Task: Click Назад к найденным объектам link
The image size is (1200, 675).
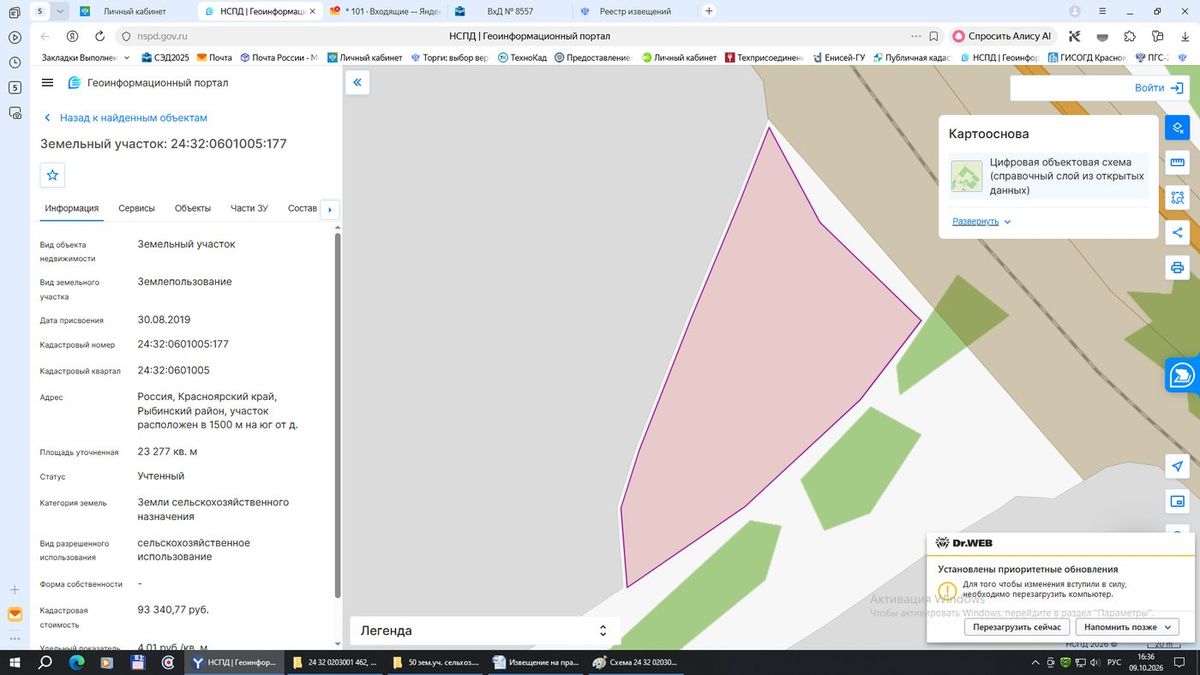Action: click(x=125, y=118)
